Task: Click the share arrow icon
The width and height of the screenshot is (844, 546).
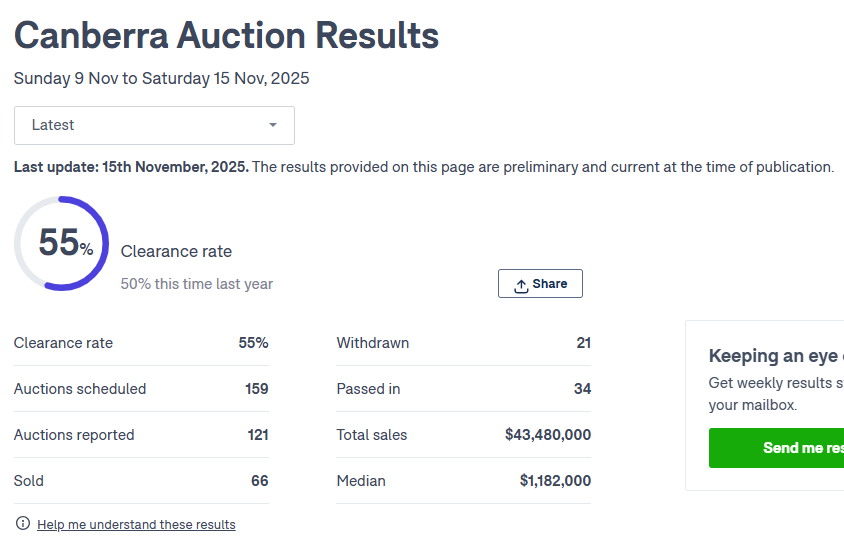Action: tap(521, 285)
